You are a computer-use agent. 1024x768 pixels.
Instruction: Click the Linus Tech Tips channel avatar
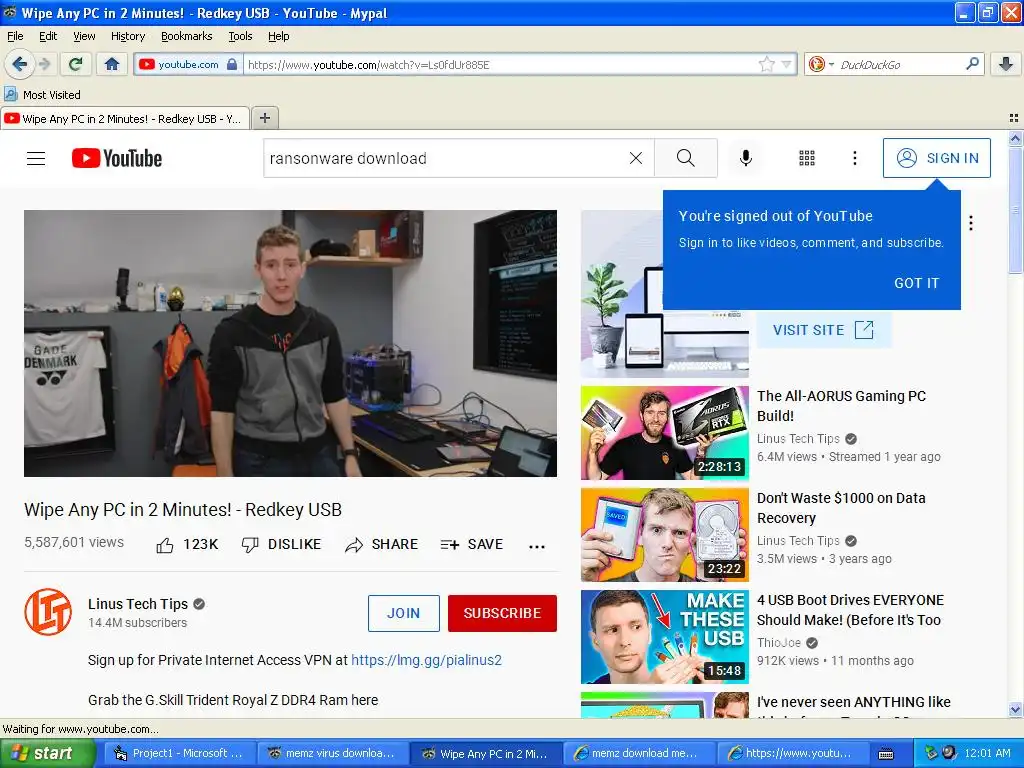point(48,612)
